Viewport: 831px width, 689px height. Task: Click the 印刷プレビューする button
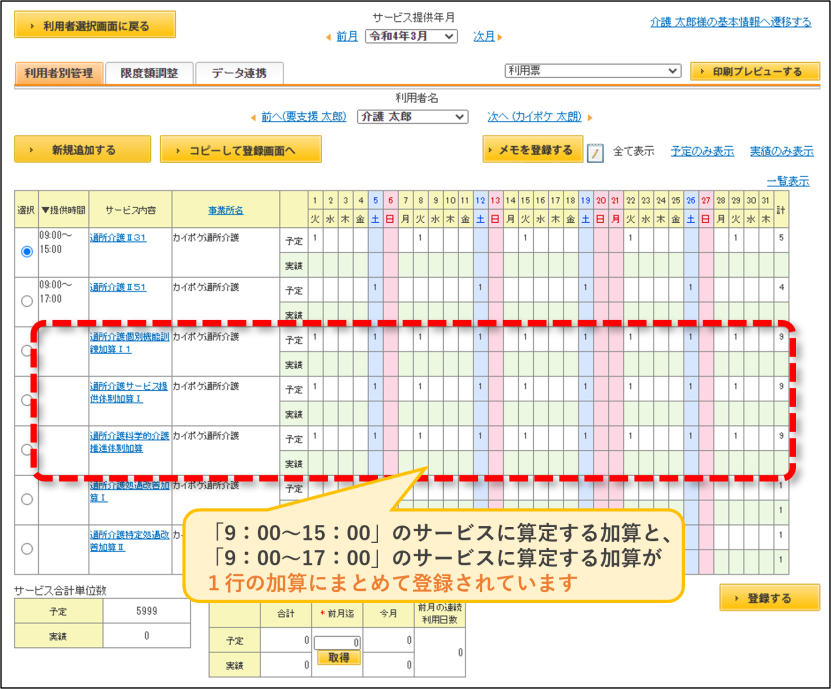[755, 71]
